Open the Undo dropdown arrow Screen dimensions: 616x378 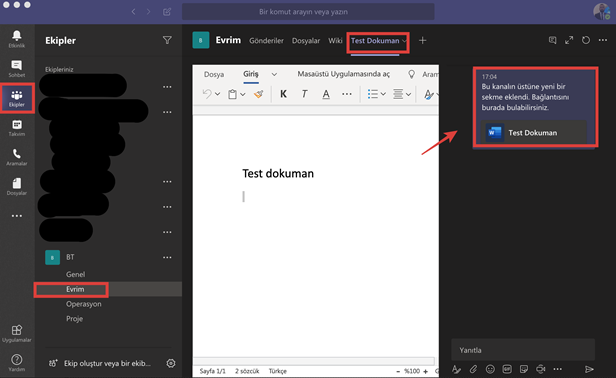click(217, 94)
